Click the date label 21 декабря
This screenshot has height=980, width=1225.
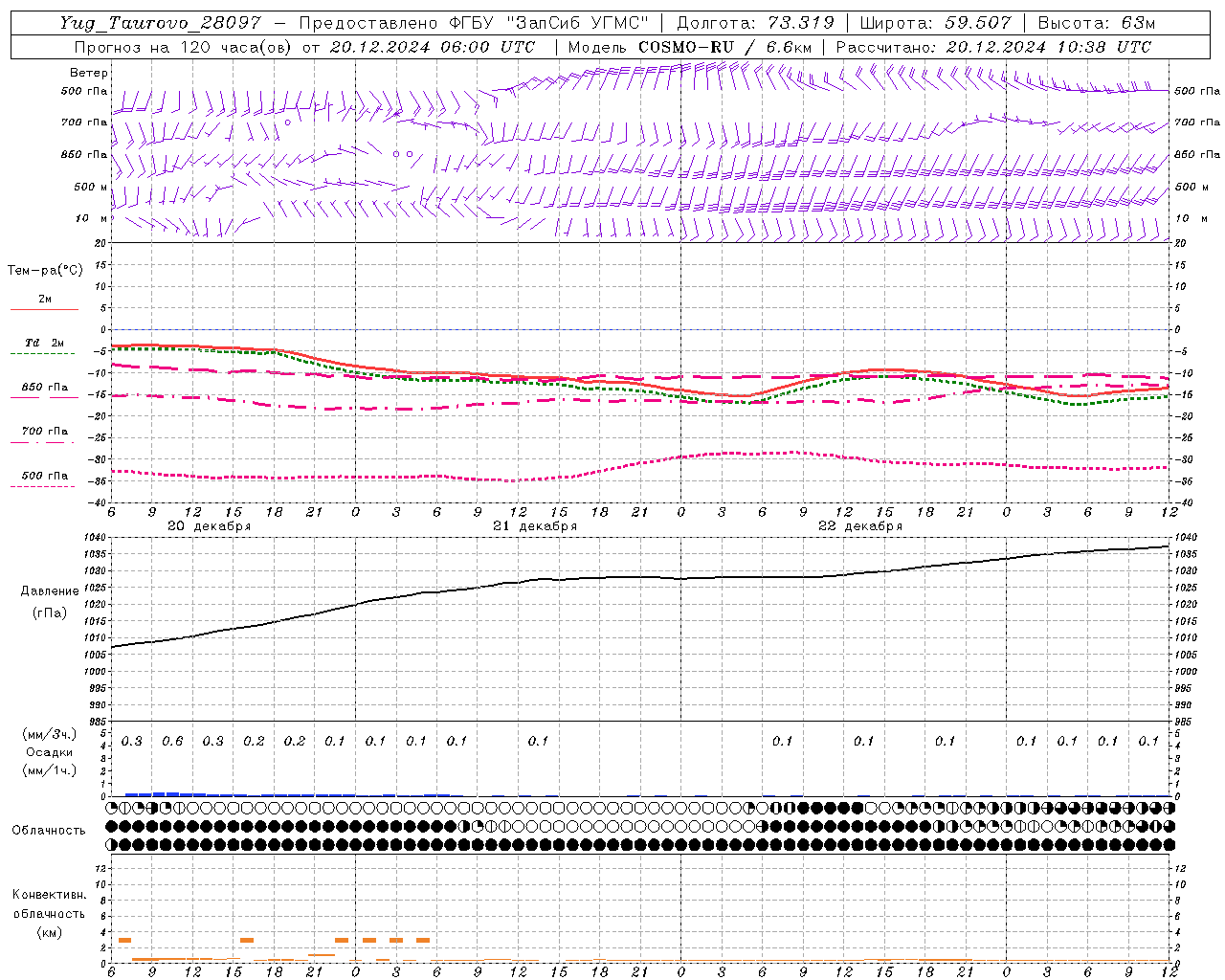point(535,526)
